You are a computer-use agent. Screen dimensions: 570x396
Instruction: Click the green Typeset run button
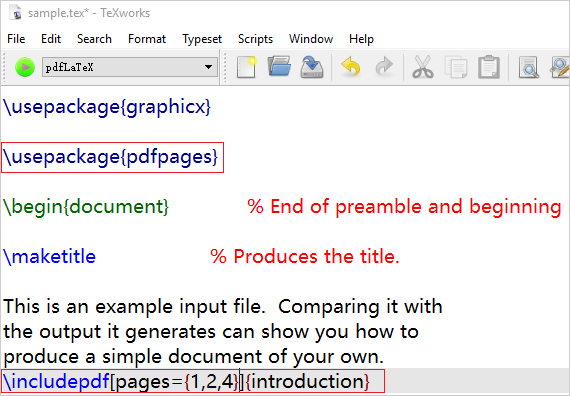point(25,67)
